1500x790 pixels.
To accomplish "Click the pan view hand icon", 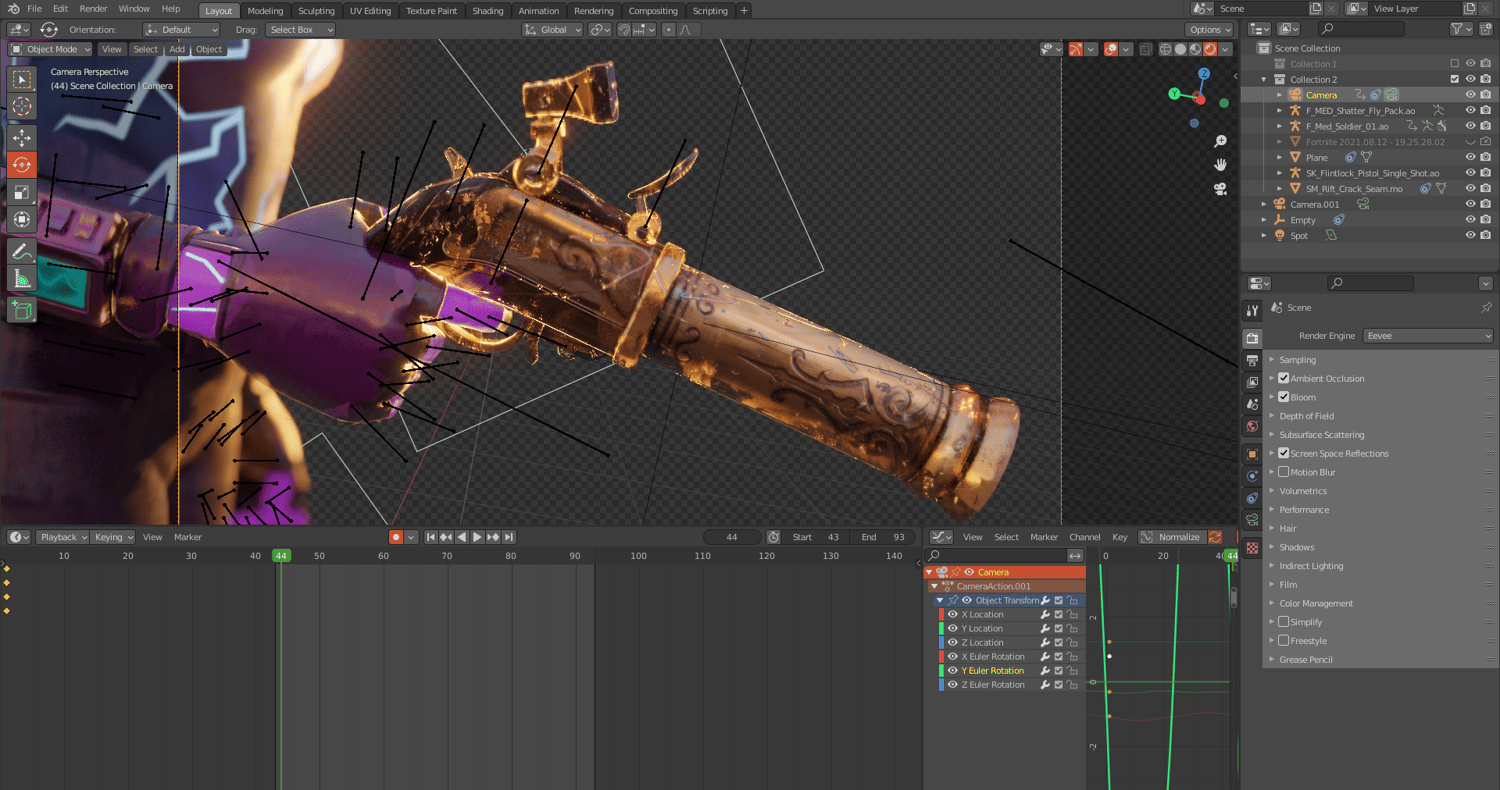I will [x=1220, y=165].
